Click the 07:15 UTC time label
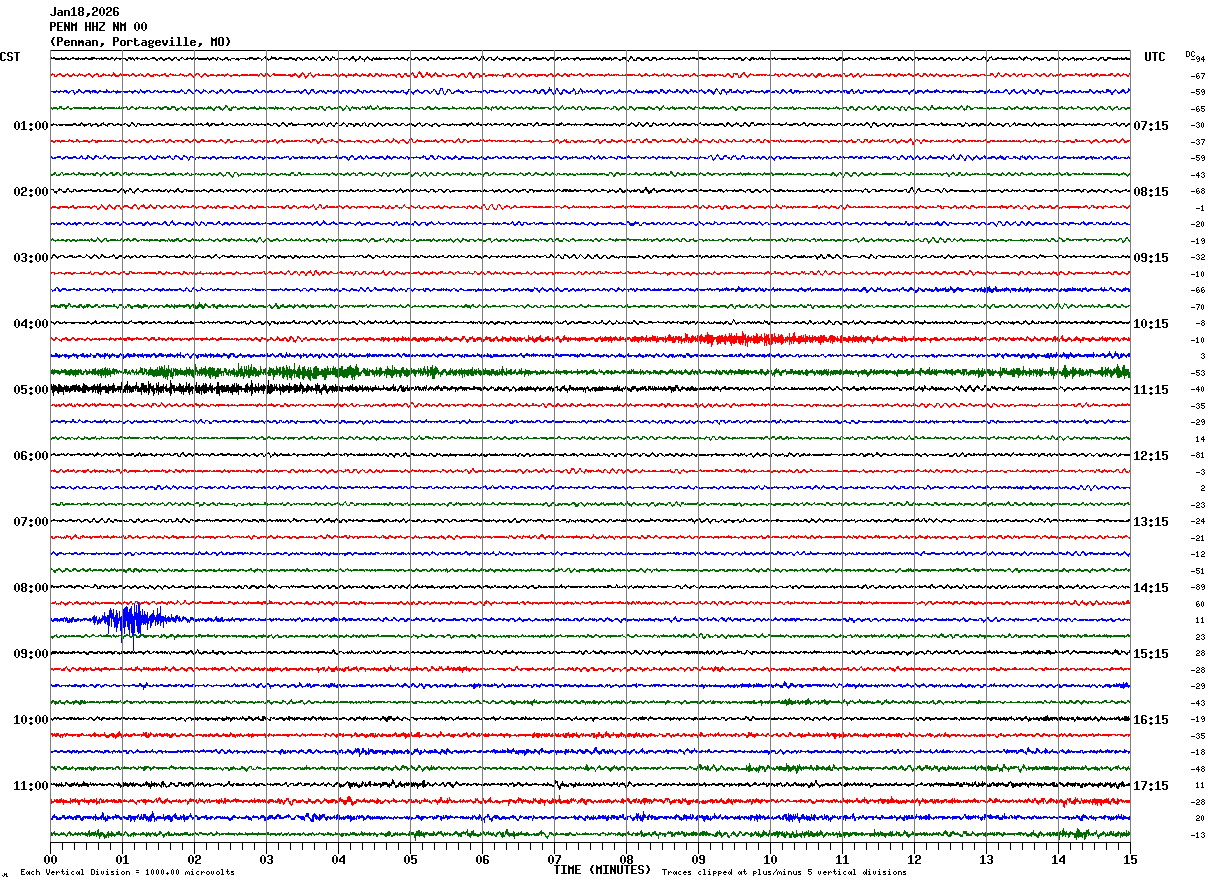 pos(1151,126)
